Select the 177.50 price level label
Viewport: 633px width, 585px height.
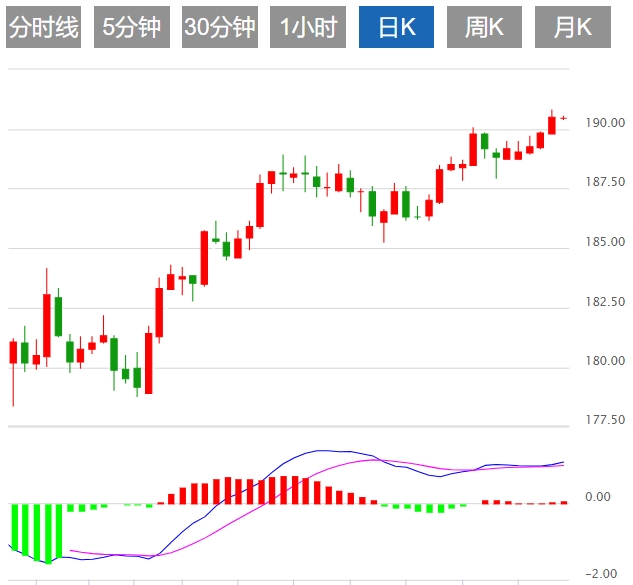[605, 420]
